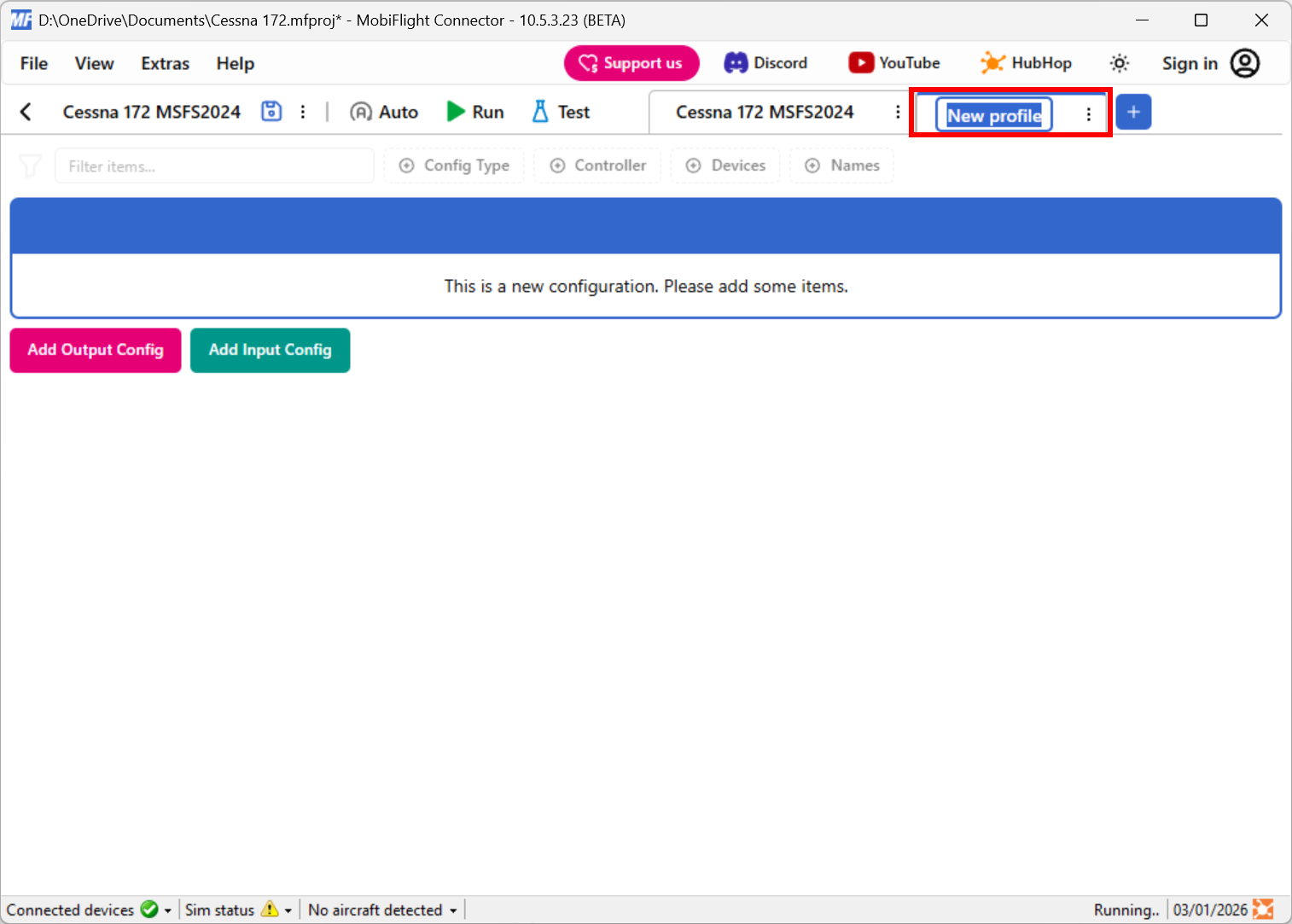The height and width of the screenshot is (924, 1292).
Task: Click the Add Input Config button
Action: 270,350
